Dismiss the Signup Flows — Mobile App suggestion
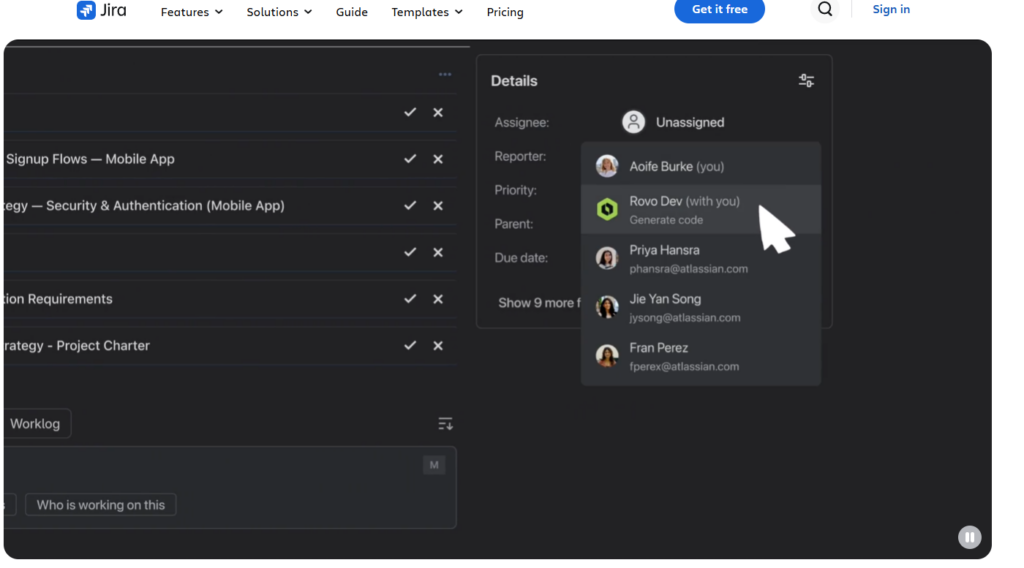This screenshot has width=1024, height=568. click(438, 159)
